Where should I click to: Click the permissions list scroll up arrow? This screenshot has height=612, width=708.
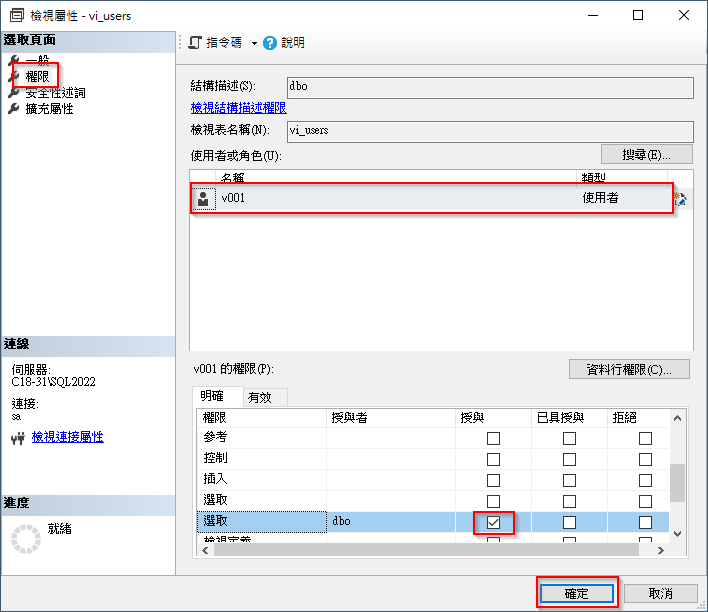[677, 418]
